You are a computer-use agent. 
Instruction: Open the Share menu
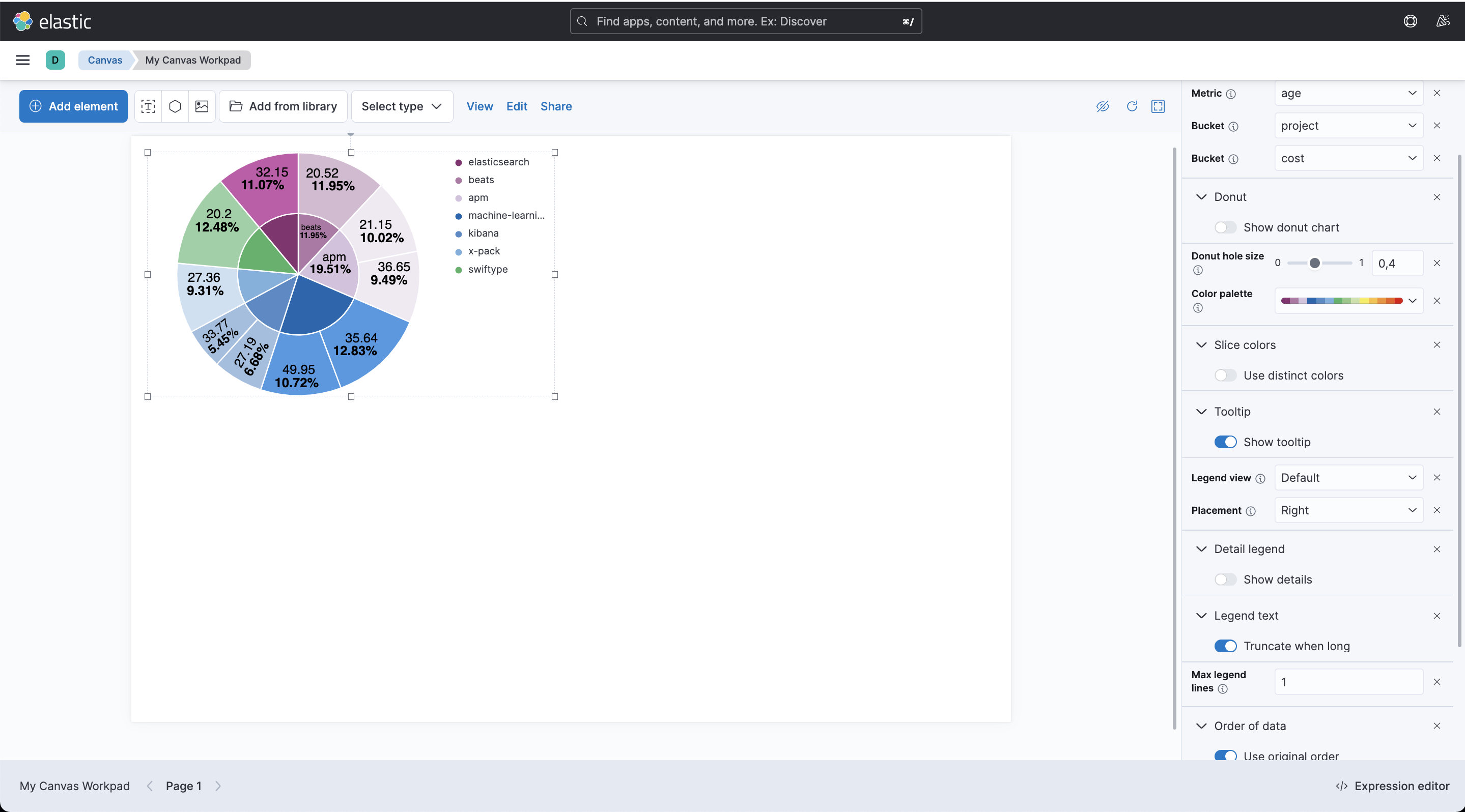pyautogui.click(x=556, y=106)
